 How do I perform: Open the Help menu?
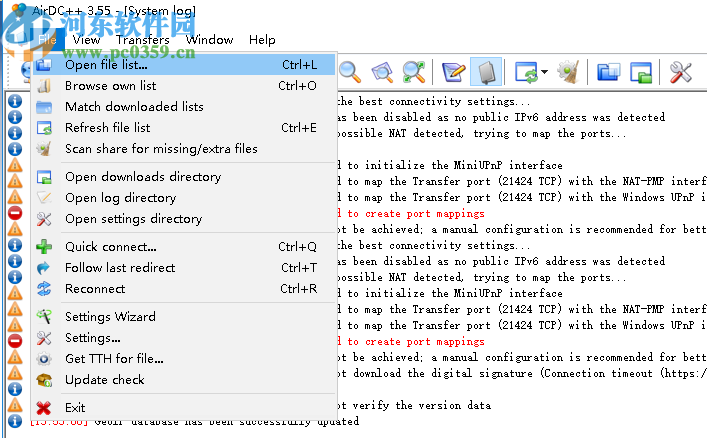click(262, 40)
